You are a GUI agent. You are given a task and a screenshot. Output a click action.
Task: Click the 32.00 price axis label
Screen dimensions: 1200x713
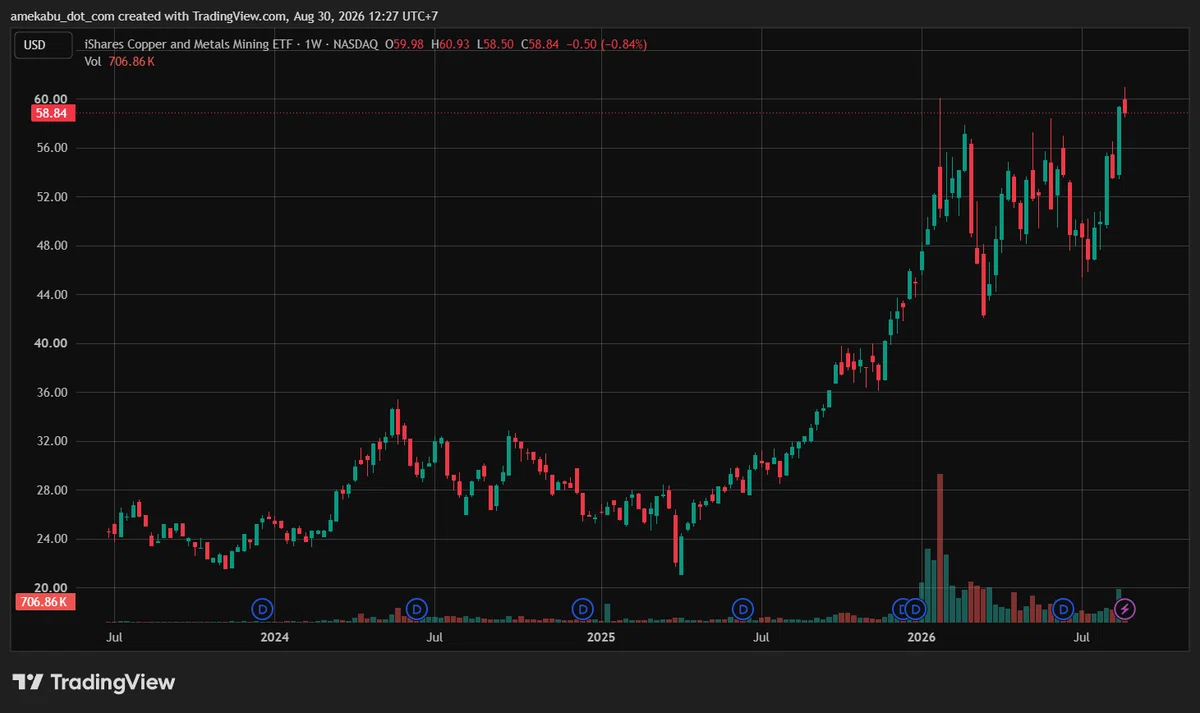pos(51,441)
